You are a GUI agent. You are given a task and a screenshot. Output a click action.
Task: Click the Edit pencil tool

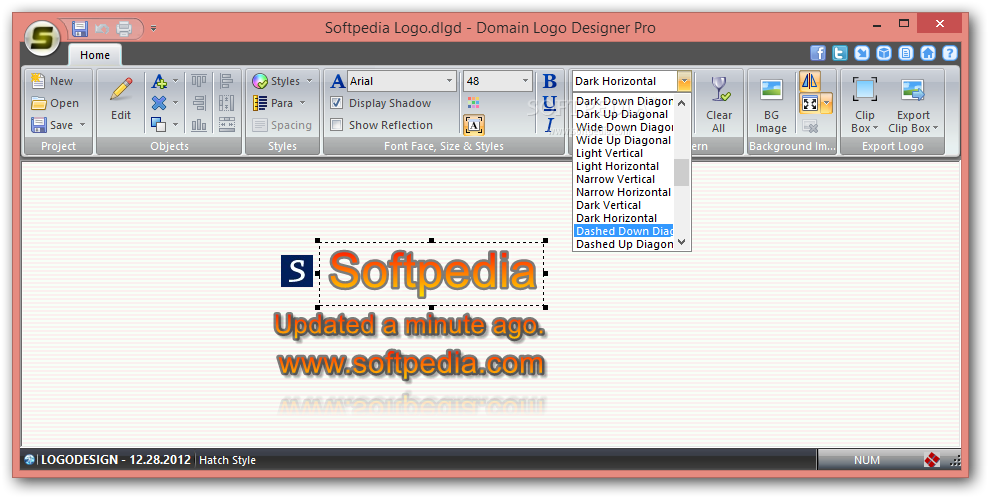[x=121, y=100]
